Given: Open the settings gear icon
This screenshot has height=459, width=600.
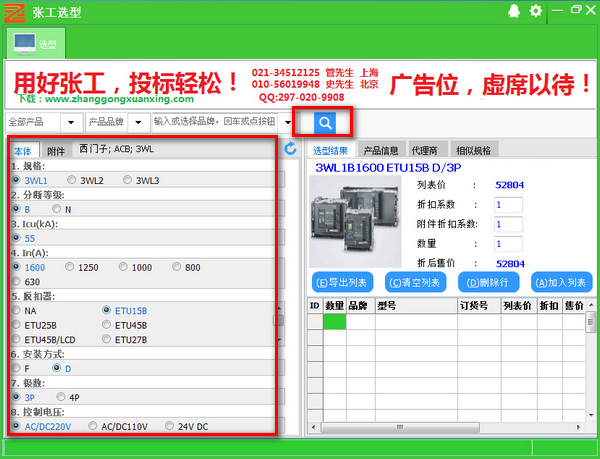Looking at the screenshot, I should pos(536,11).
